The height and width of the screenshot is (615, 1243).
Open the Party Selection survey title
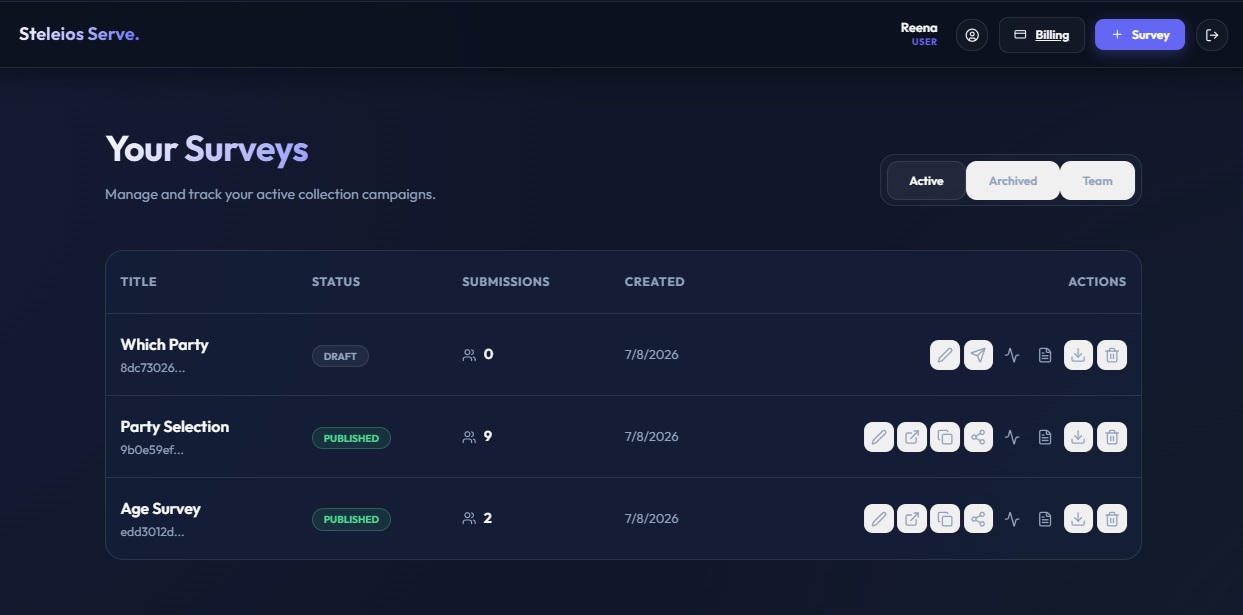point(175,427)
